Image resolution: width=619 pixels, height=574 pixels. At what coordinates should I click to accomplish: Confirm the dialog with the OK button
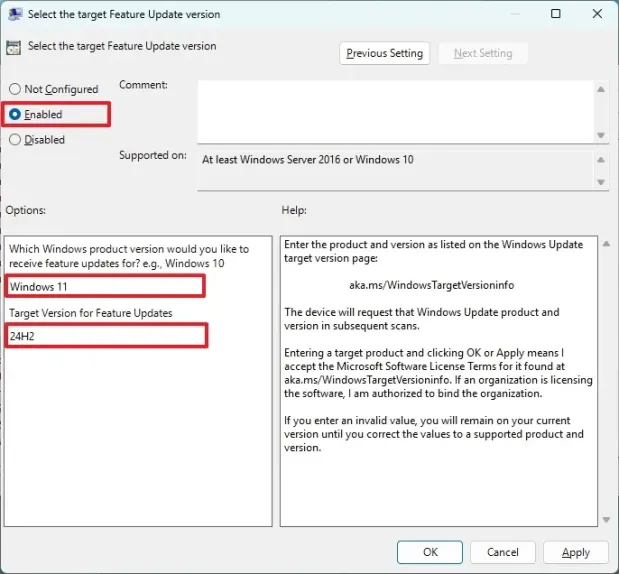[x=430, y=552]
